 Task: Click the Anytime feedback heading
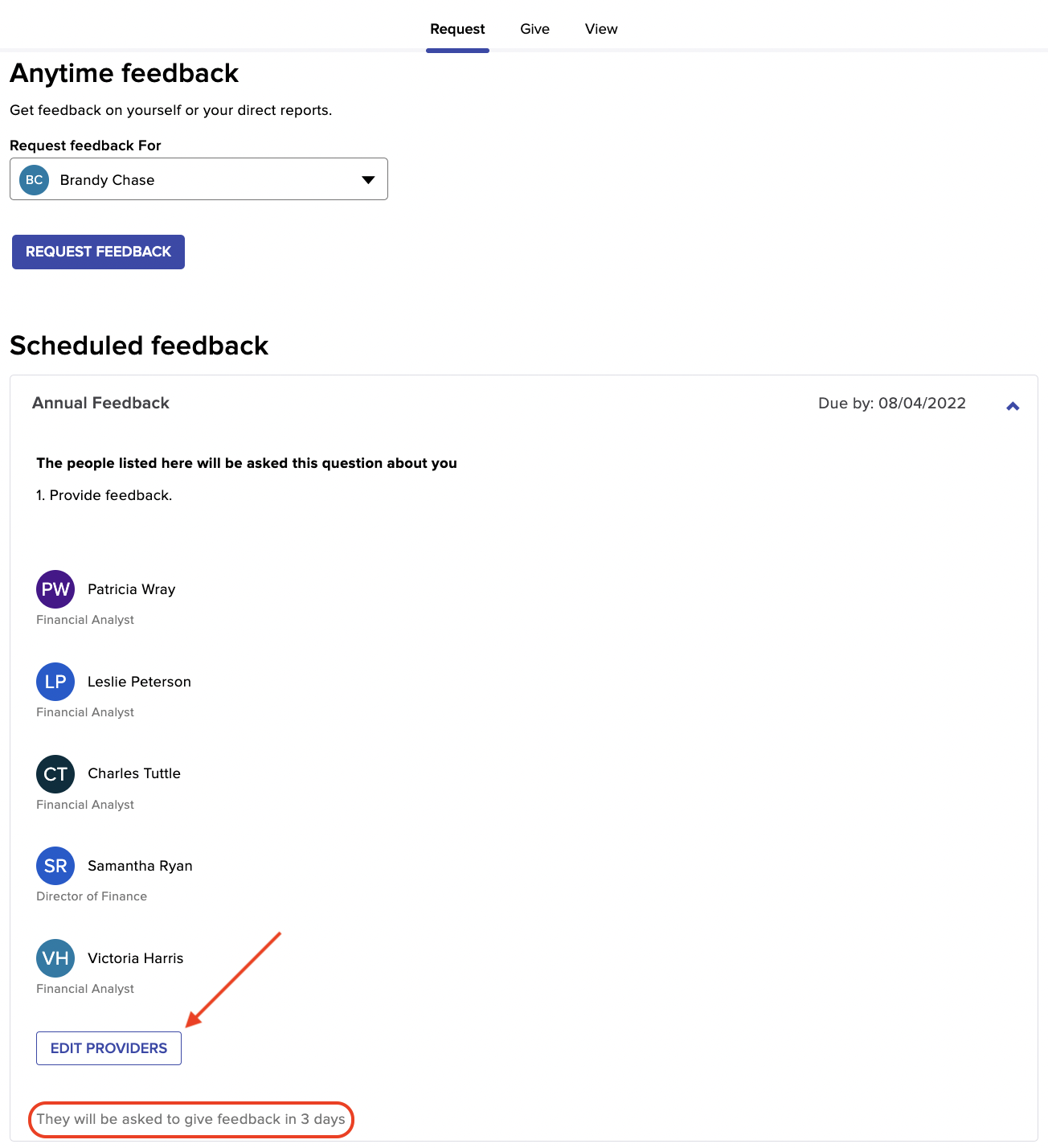(124, 73)
